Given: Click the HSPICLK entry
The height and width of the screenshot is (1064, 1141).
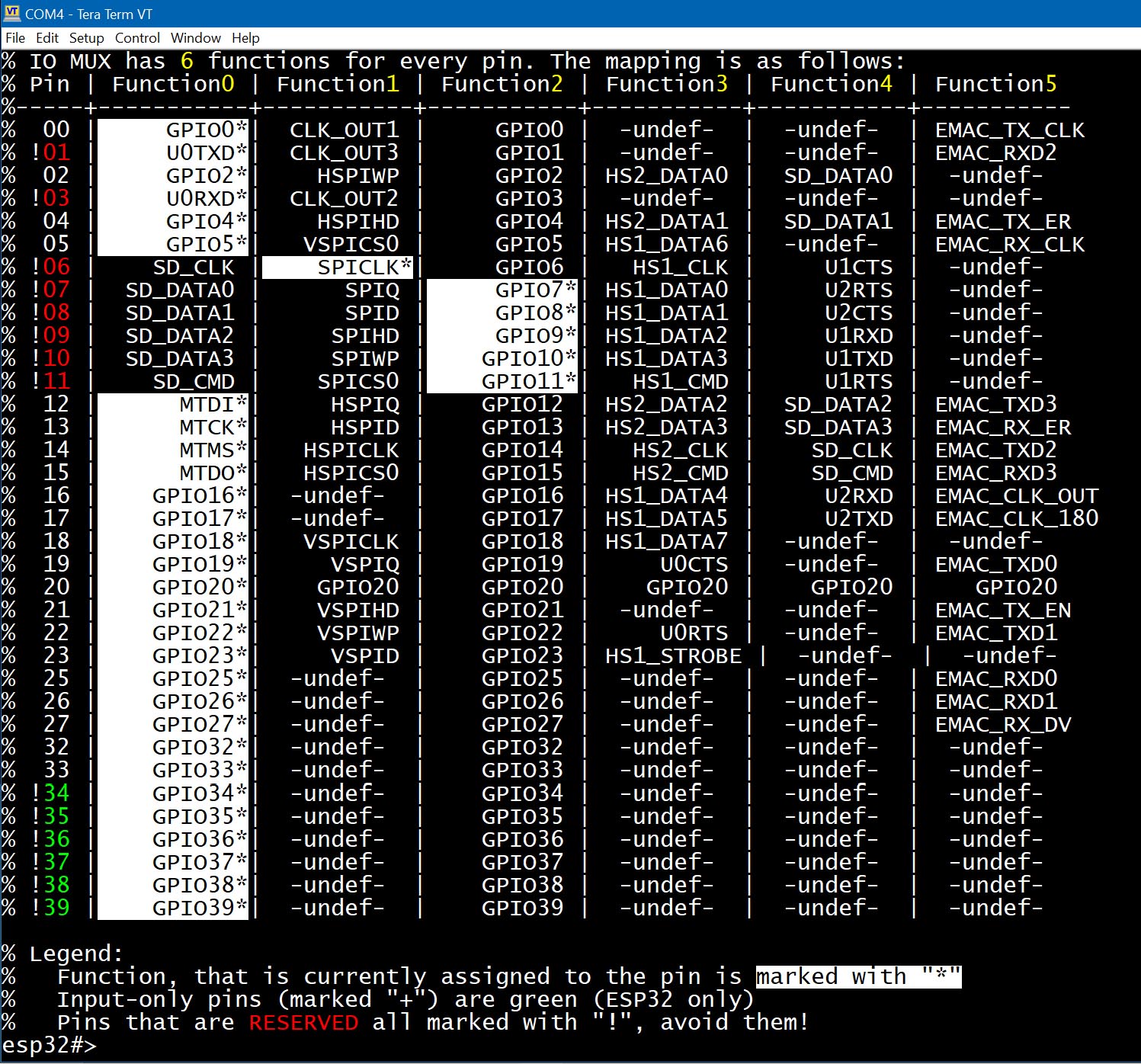Looking at the screenshot, I should (351, 450).
